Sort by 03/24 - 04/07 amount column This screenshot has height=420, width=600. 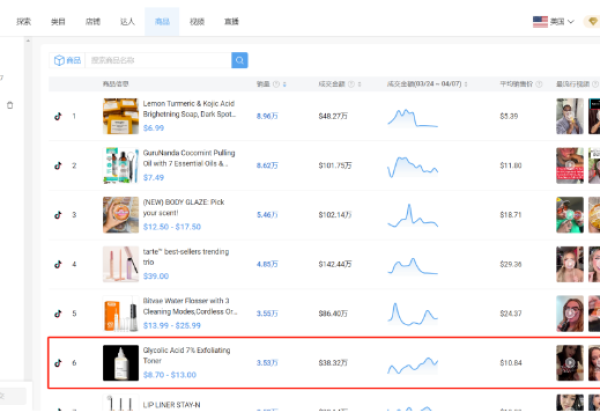click(x=466, y=84)
